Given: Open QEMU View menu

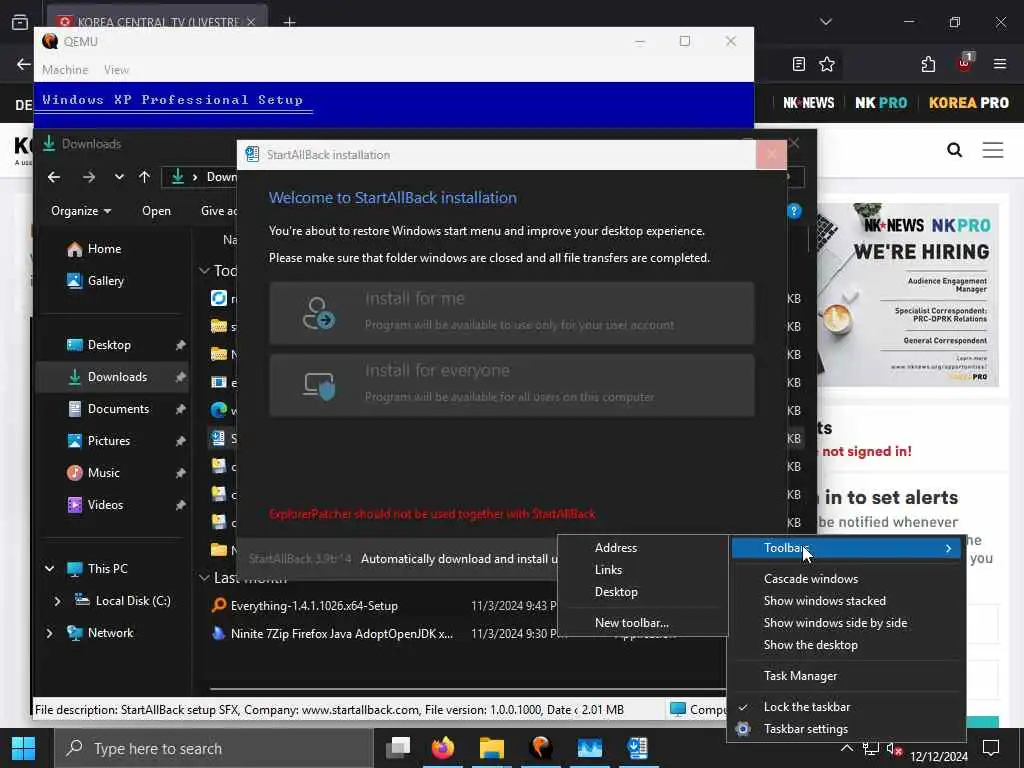Looking at the screenshot, I should pyautogui.click(x=116, y=70).
